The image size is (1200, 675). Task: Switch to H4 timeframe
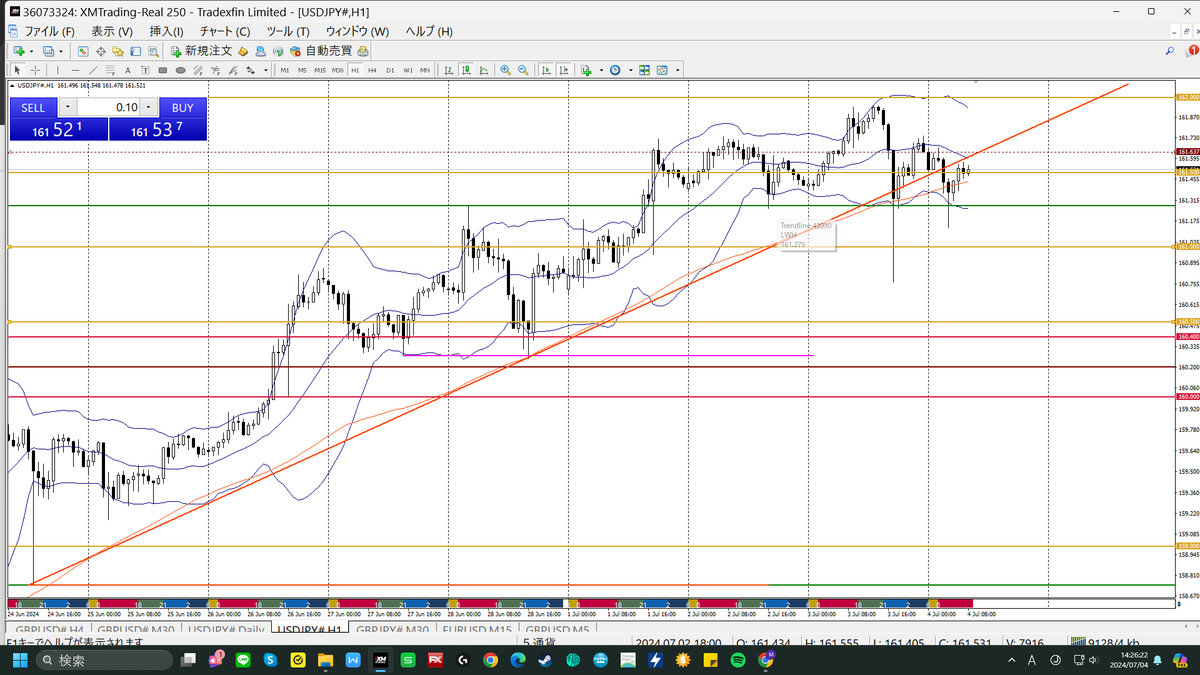pos(372,70)
